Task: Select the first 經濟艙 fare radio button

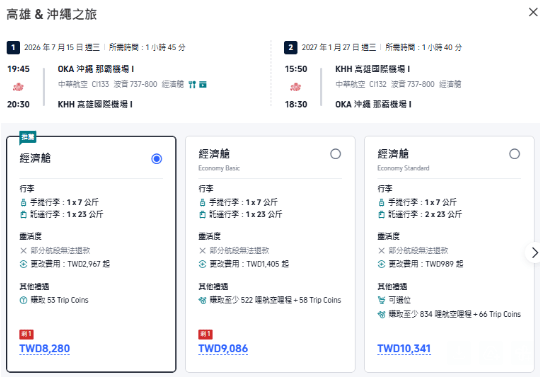Action: (x=157, y=159)
